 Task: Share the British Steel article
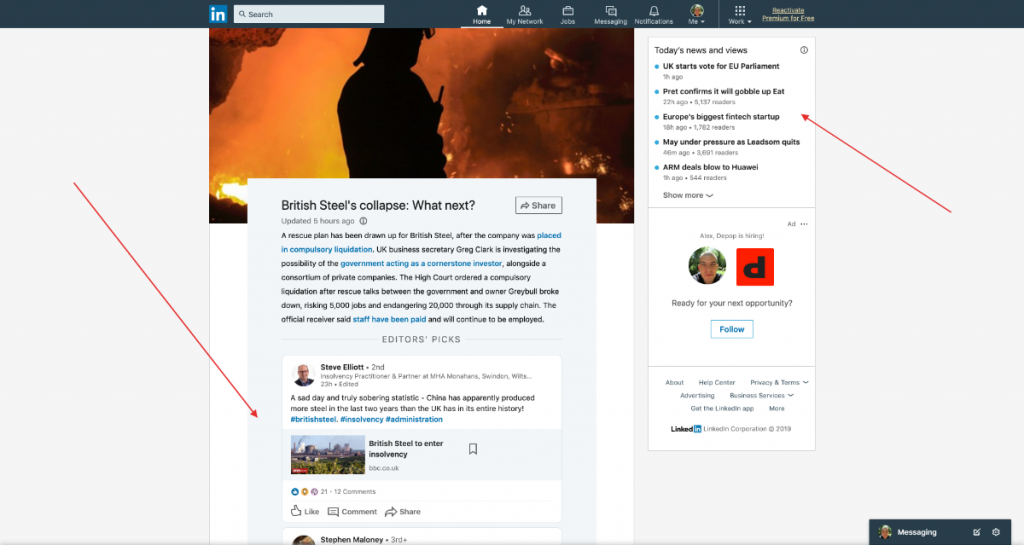[538, 205]
